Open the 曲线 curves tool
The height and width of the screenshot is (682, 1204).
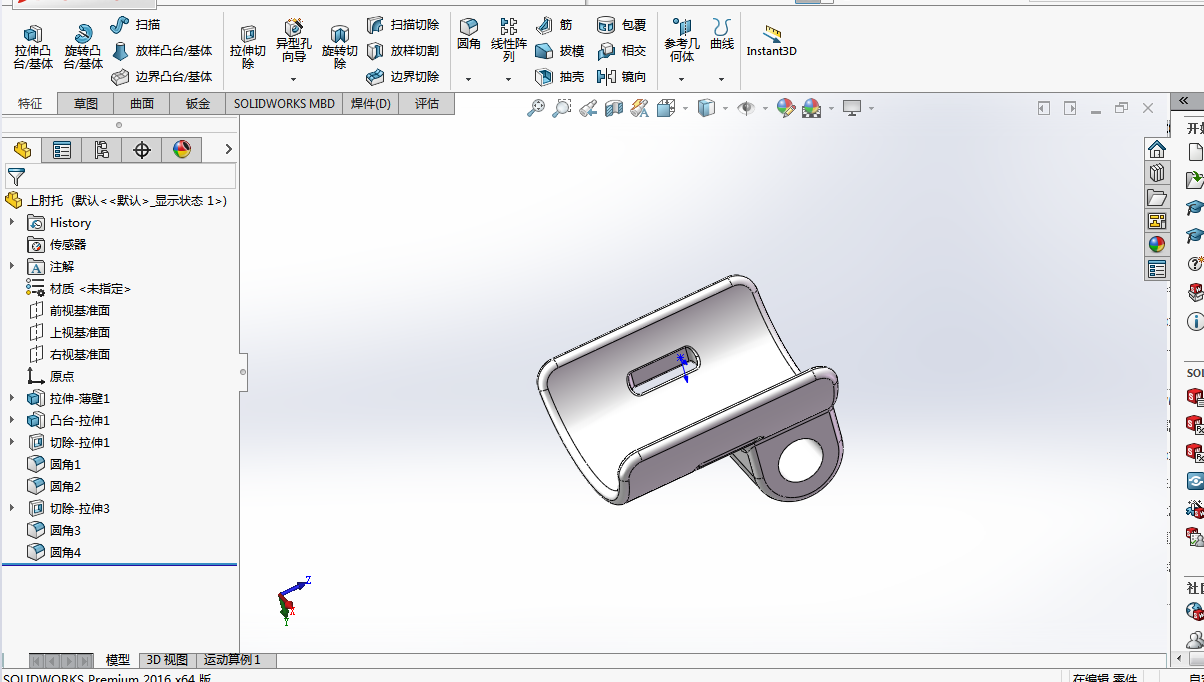pyautogui.click(x=722, y=34)
